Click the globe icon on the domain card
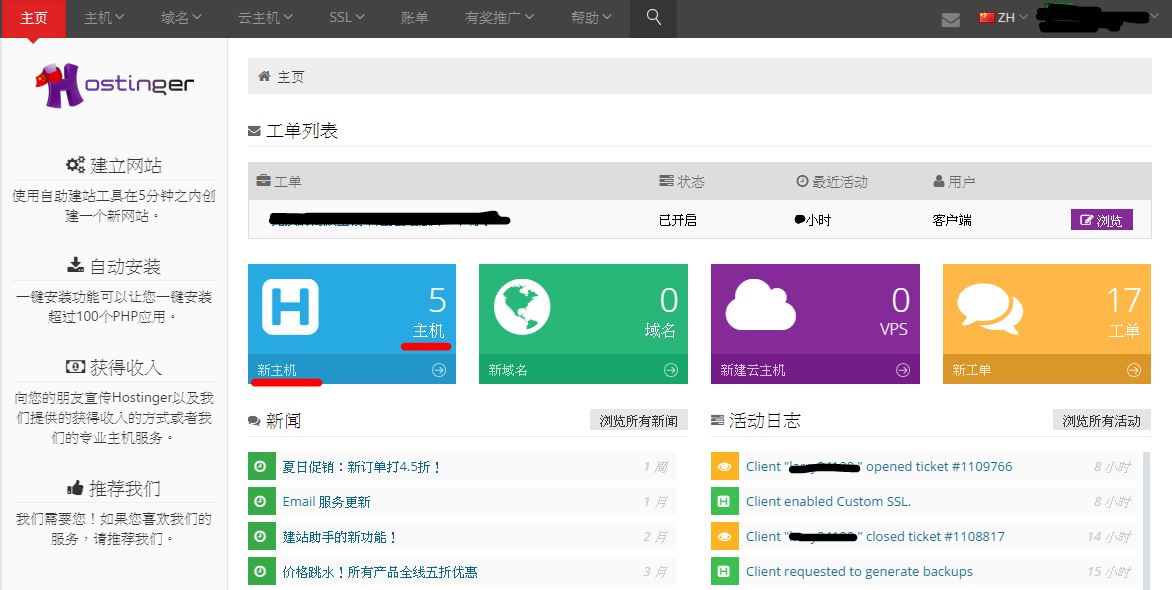Screen dimensions: 1172x590 (522, 307)
